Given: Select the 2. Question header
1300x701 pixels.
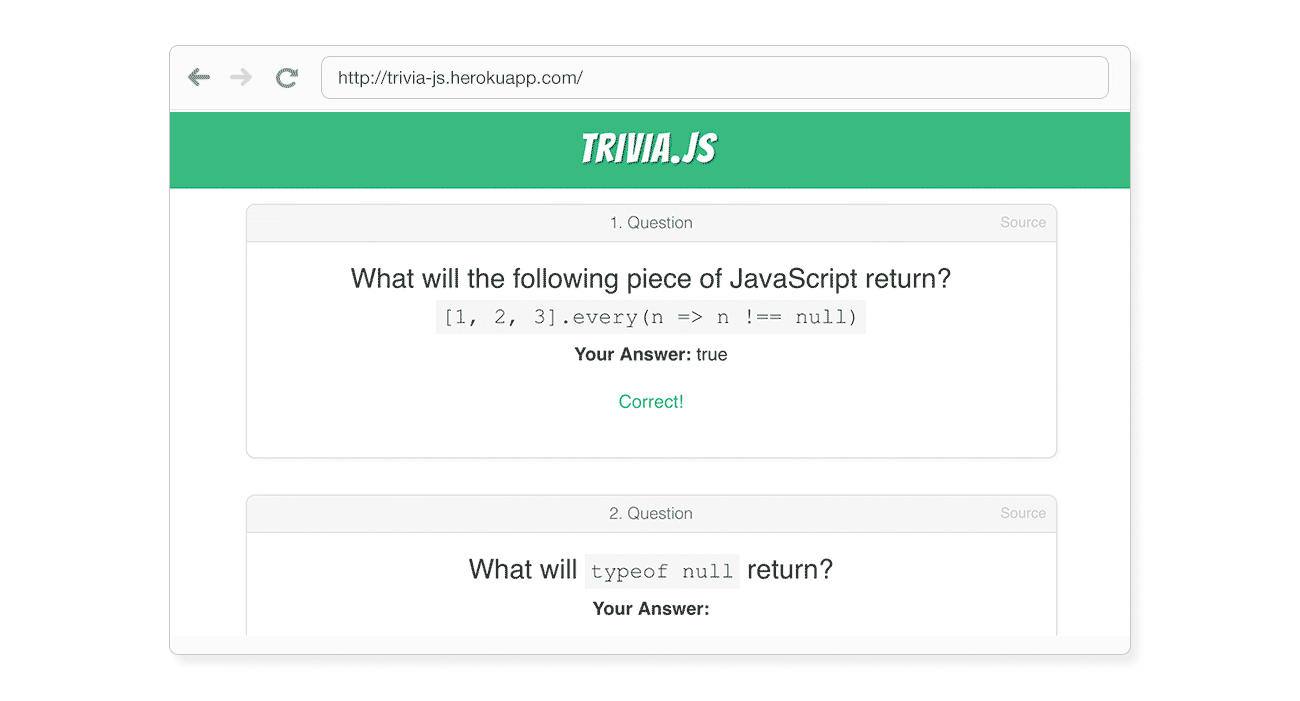Looking at the screenshot, I should [x=651, y=514].
